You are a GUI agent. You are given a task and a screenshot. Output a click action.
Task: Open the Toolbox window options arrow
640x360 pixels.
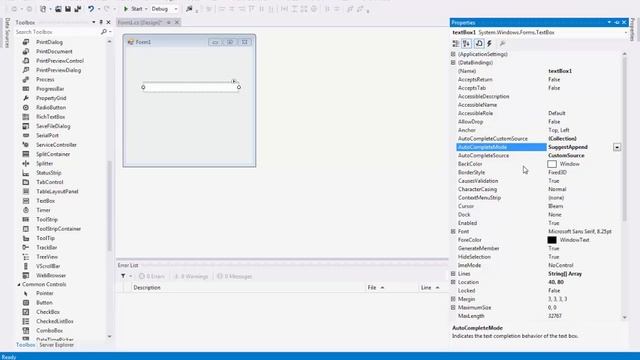94,22
